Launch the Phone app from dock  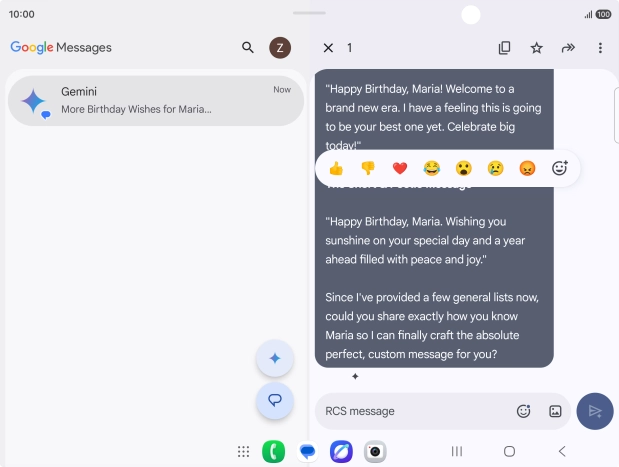pyautogui.click(x=273, y=452)
